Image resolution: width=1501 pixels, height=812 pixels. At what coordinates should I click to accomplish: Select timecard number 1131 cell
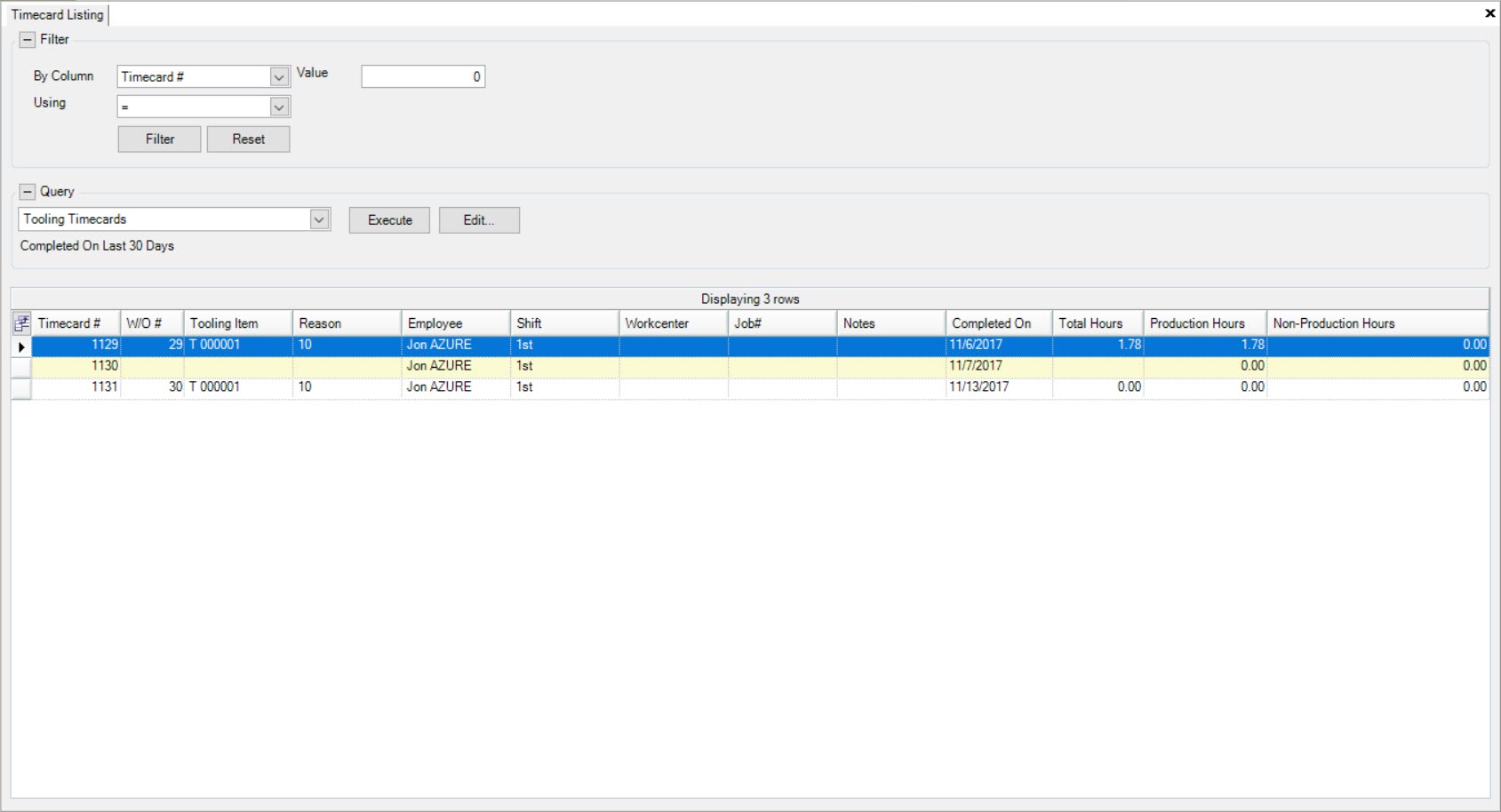[x=76, y=387]
